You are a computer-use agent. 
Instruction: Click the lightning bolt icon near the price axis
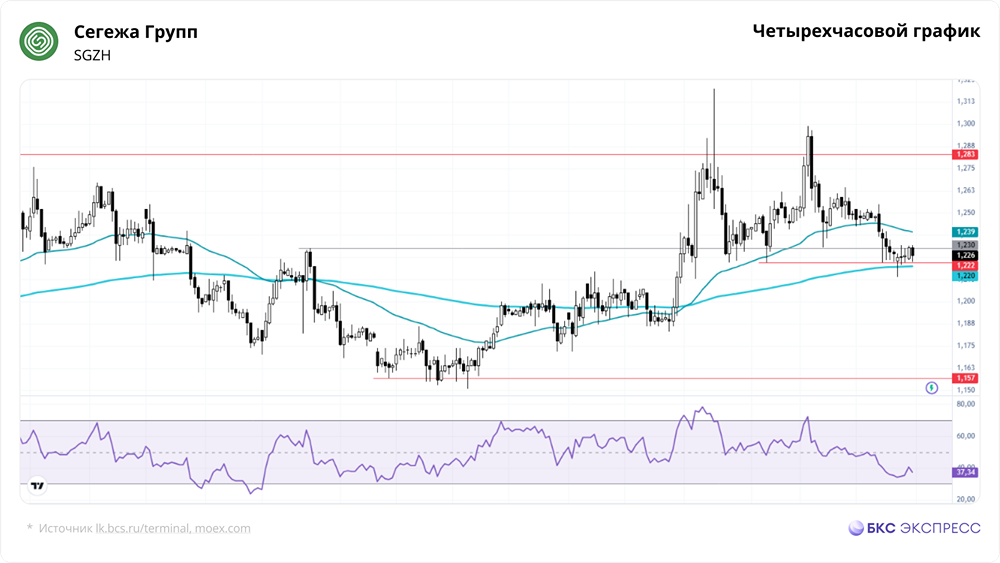pos(932,388)
